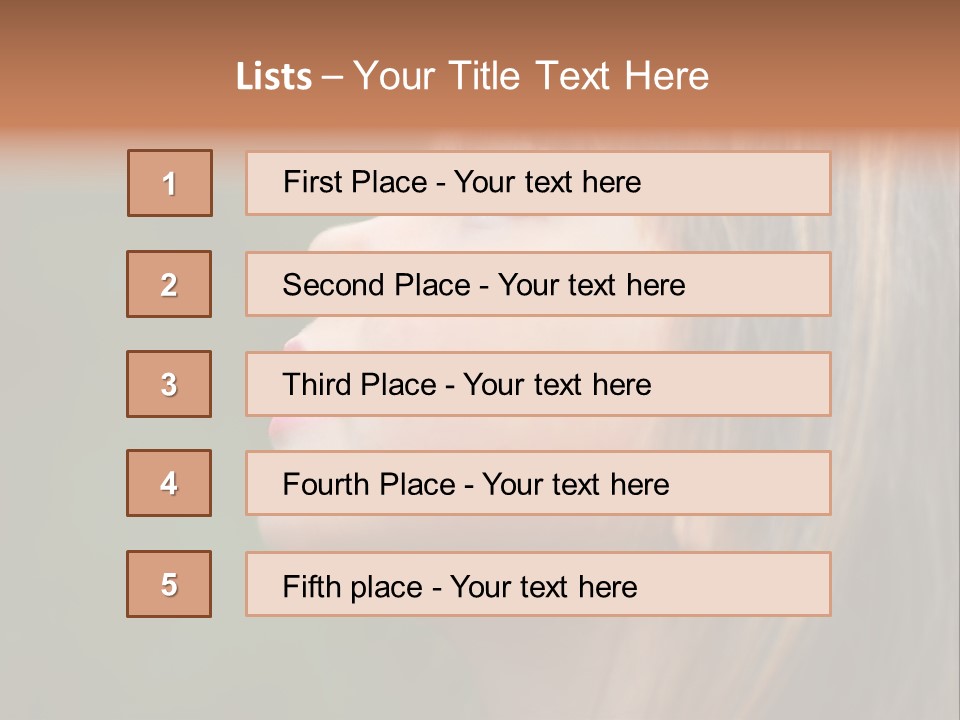The width and height of the screenshot is (960, 720).
Task: Click the slide title text
Action: (473, 76)
